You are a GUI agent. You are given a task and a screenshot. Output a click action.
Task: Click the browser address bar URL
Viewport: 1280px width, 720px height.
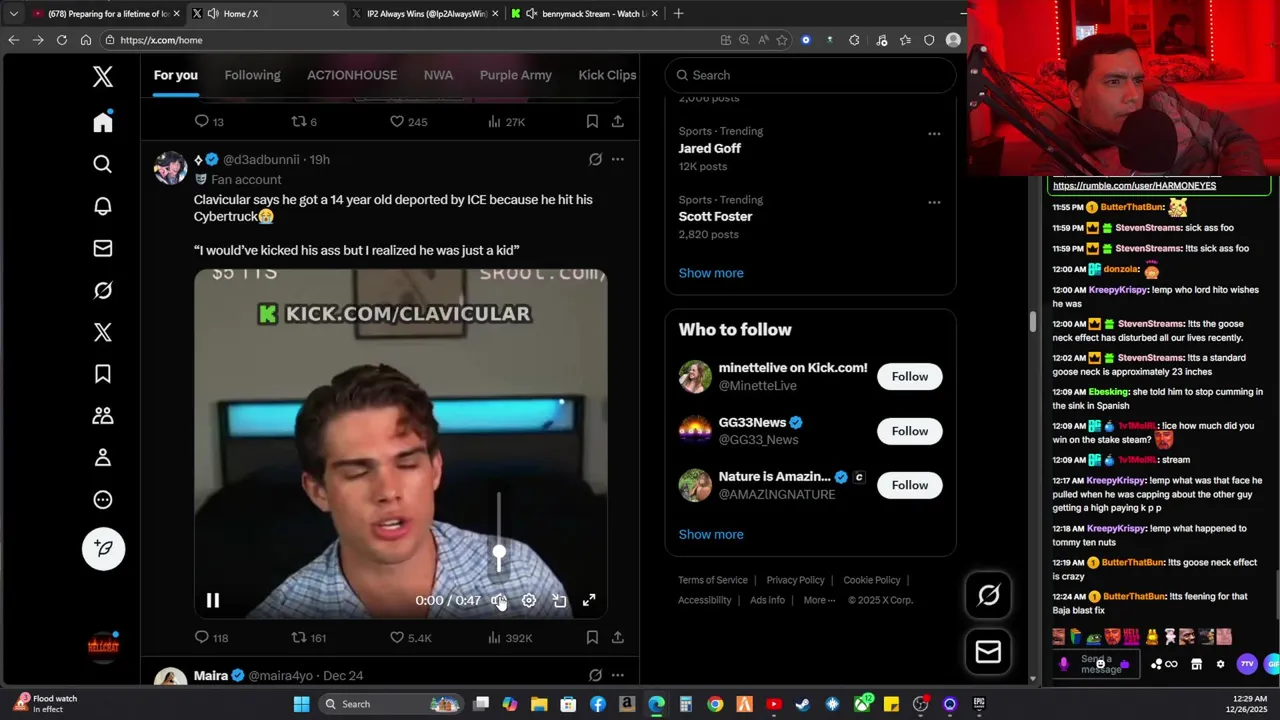click(x=161, y=40)
